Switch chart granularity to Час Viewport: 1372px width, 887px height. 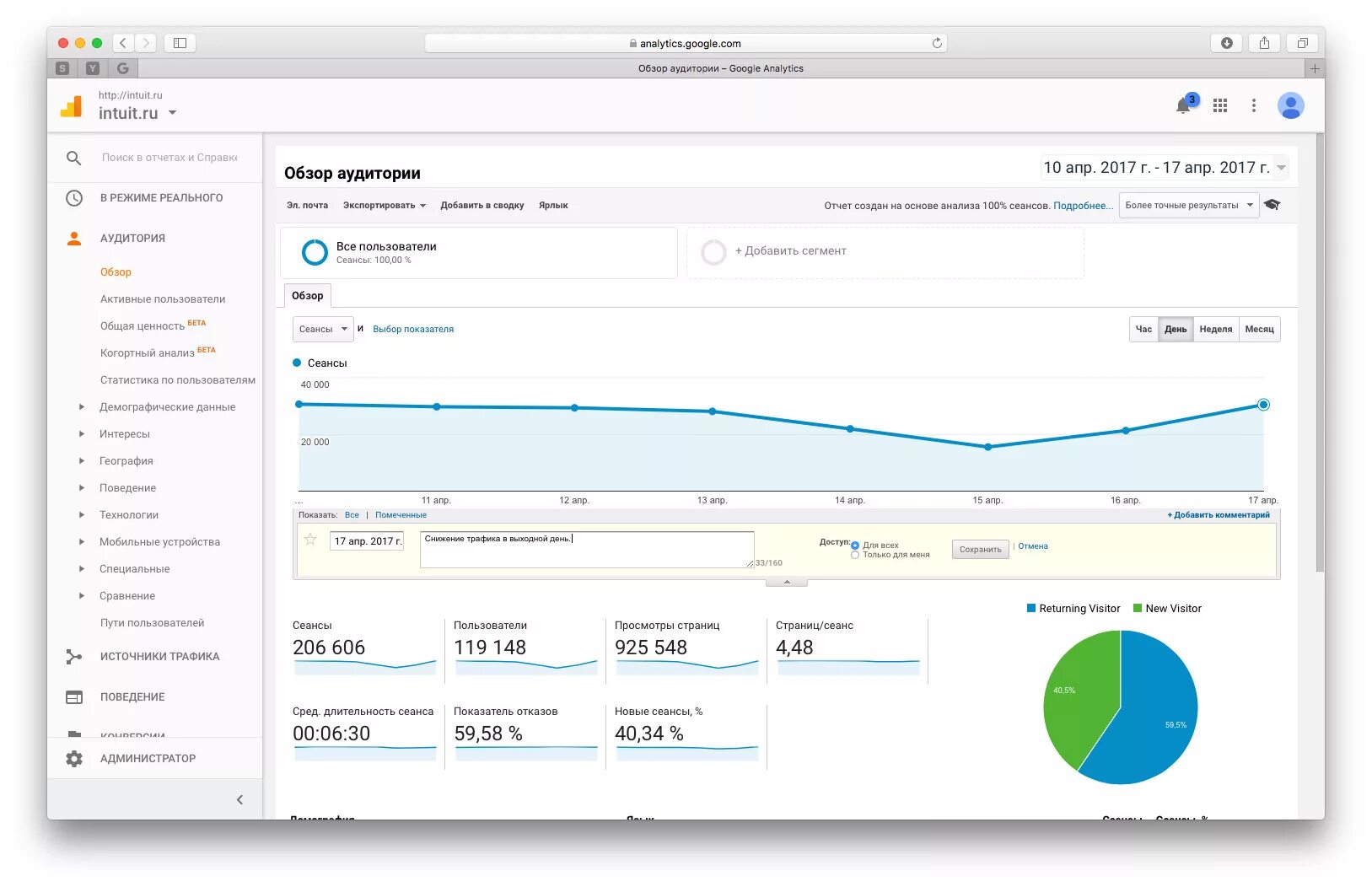[1143, 330]
